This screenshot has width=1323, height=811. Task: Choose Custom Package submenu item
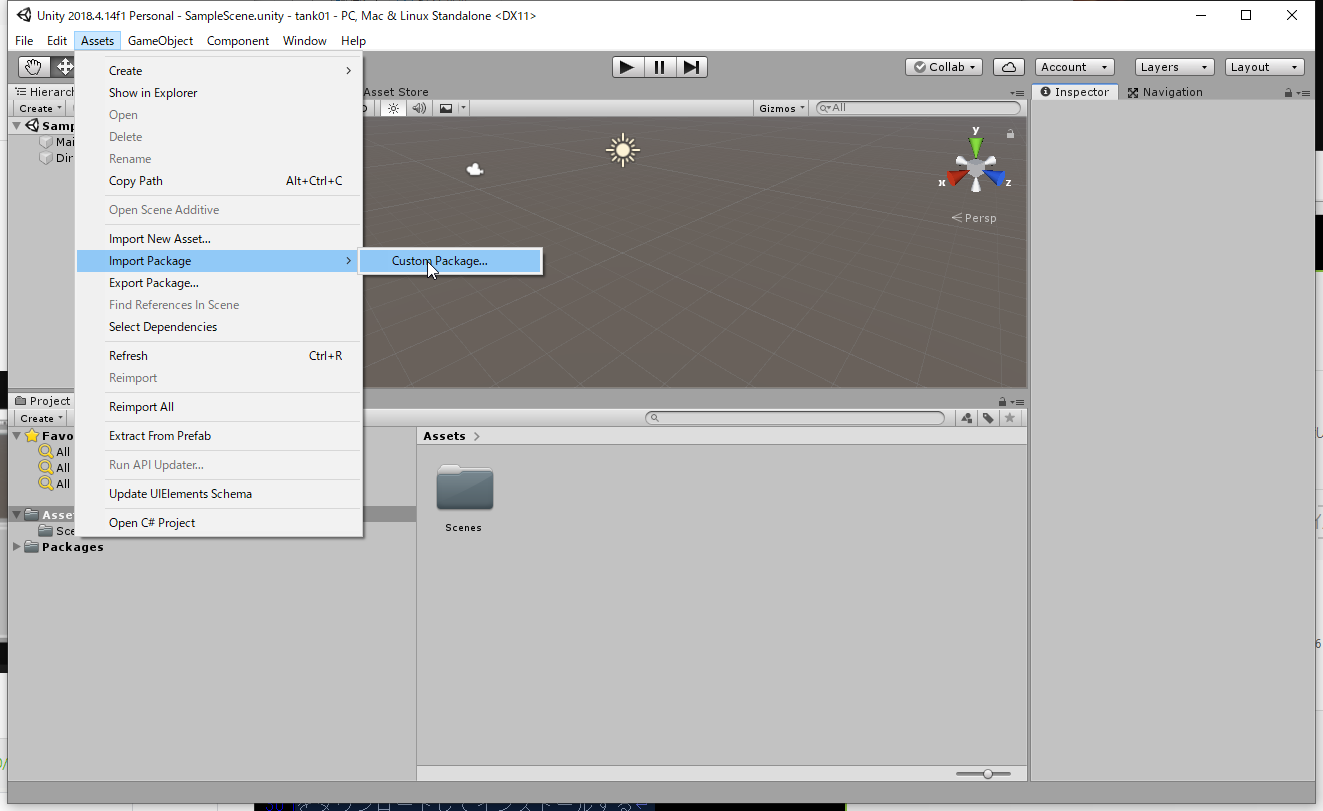[451, 261]
